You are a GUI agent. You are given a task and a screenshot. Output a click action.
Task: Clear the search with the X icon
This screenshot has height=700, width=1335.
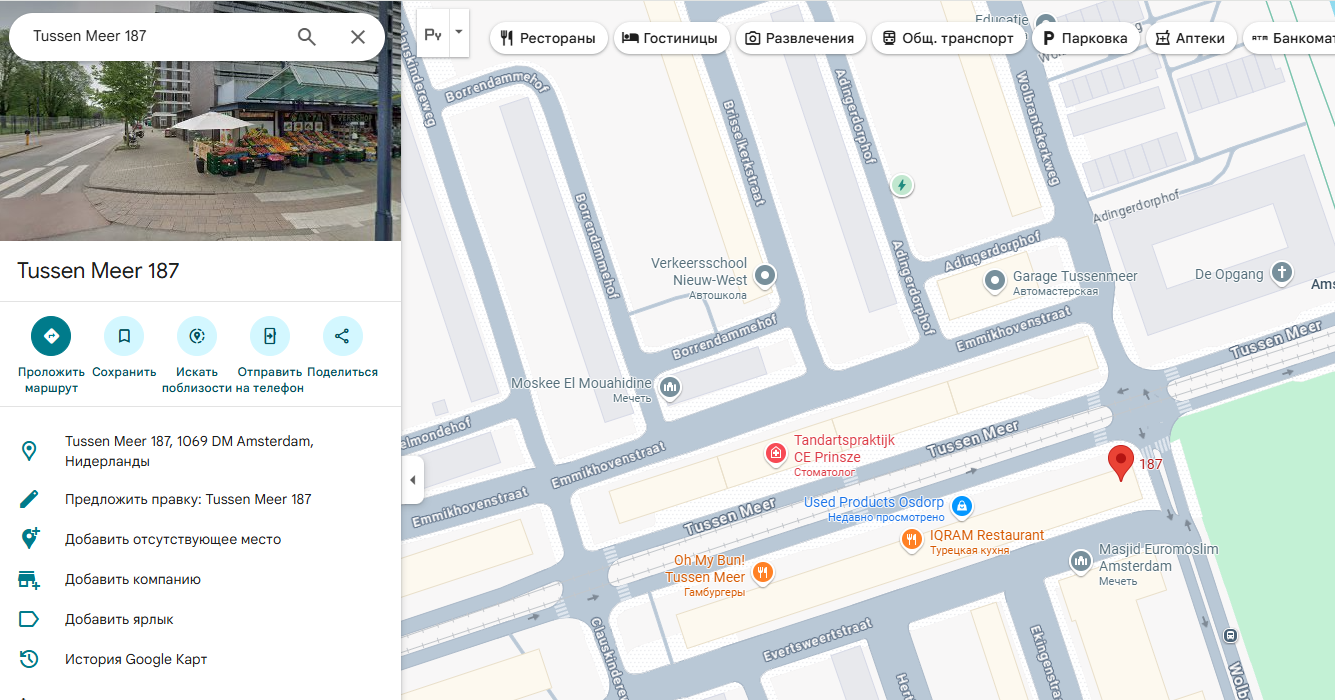pos(358,37)
